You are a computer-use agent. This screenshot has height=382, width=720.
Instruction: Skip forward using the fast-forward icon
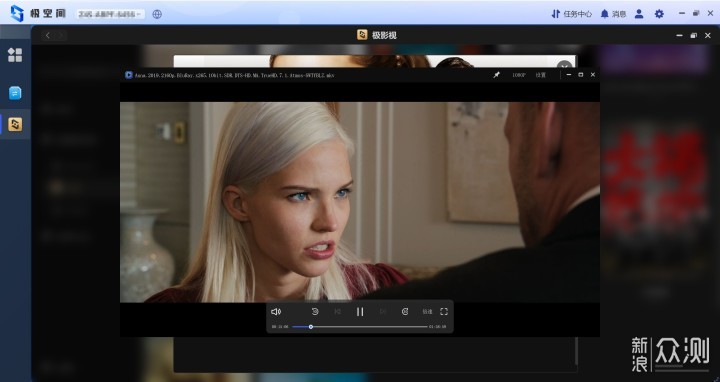click(405, 311)
